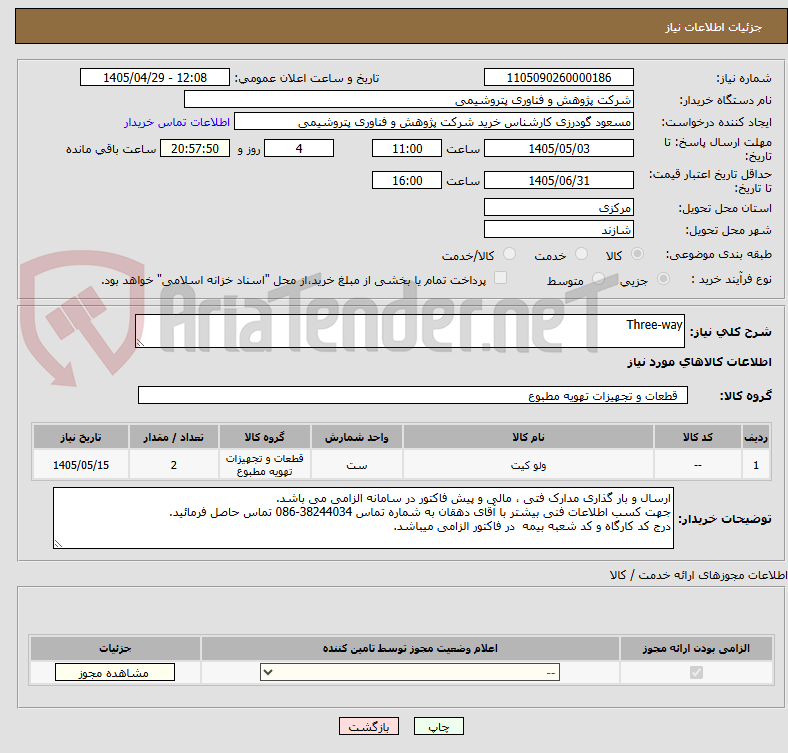Click the need number field 1105090260000186

558,78
